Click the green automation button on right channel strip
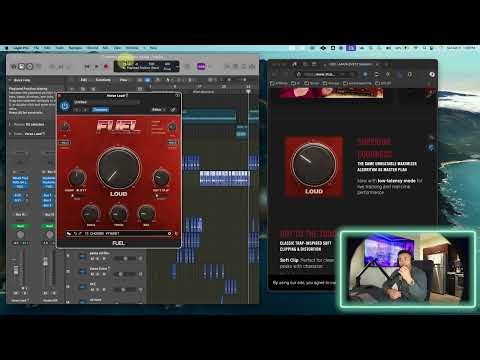 (x=49, y=226)
